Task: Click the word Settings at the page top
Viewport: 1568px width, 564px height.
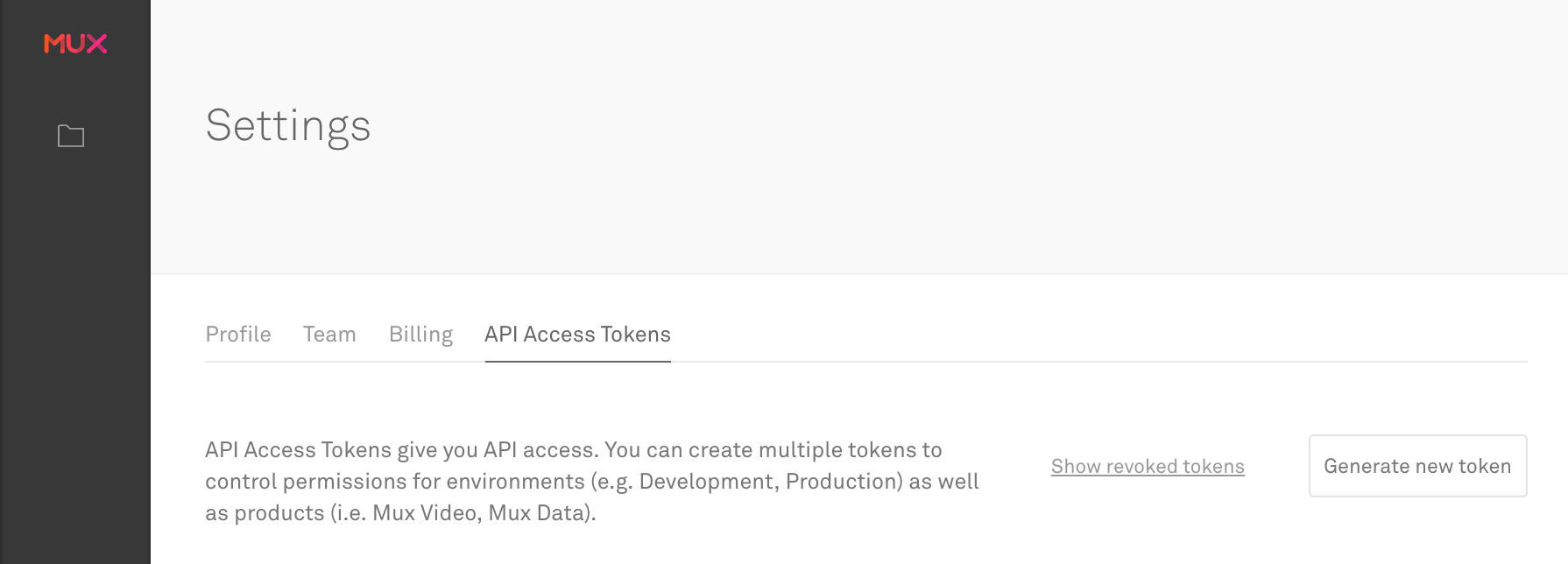Action: tap(288, 125)
